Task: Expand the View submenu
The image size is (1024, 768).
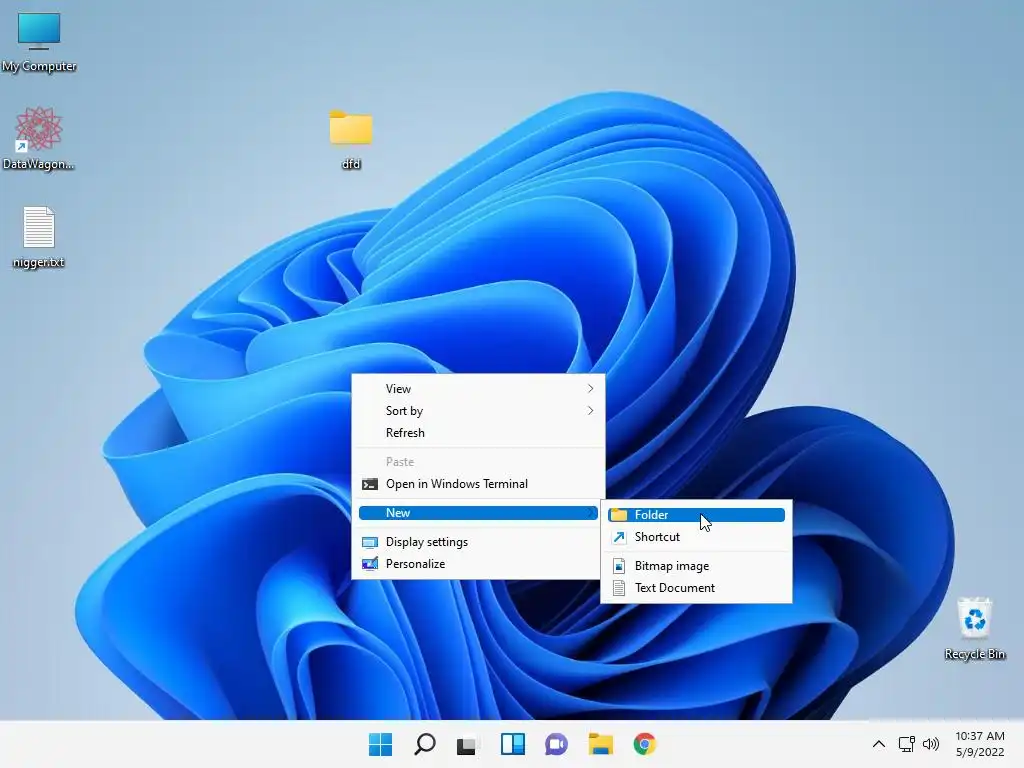Action: [478, 389]
